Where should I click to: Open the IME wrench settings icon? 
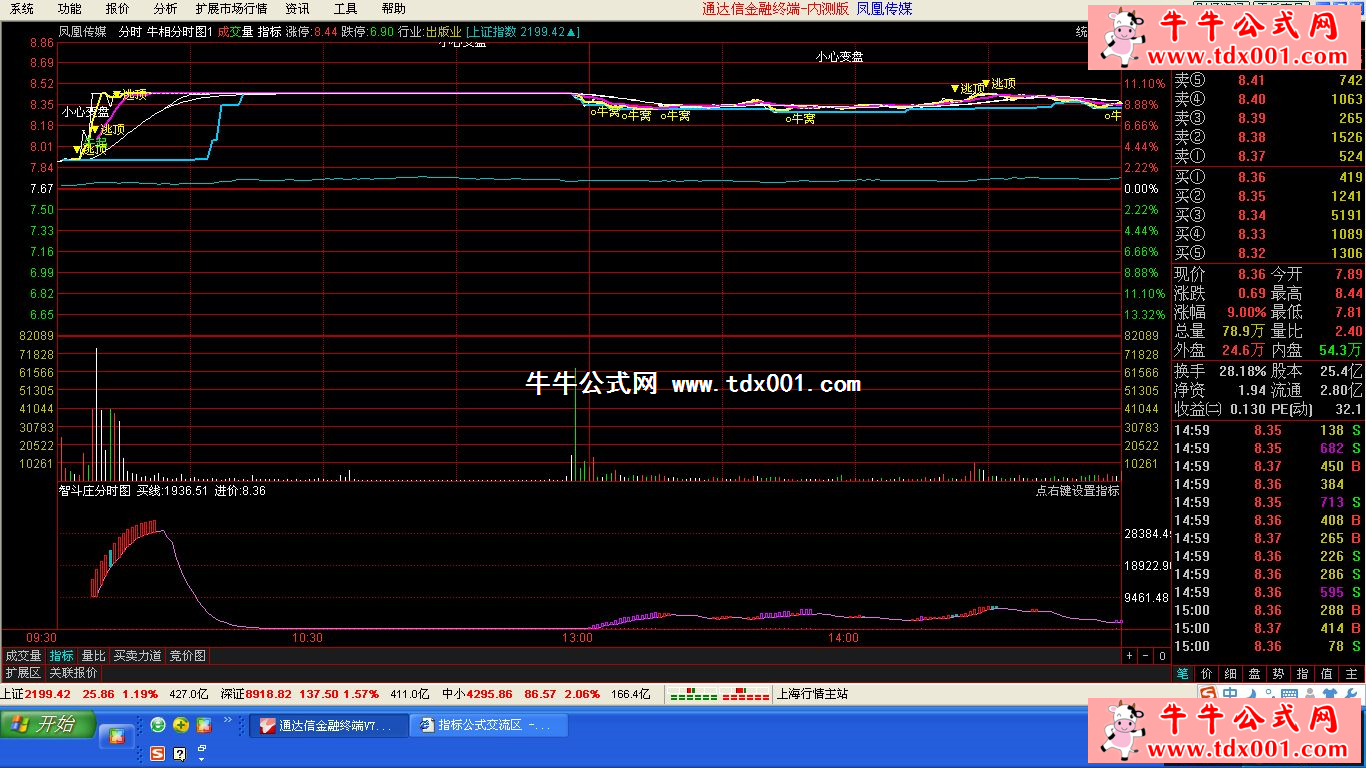tap(1351, 694)
